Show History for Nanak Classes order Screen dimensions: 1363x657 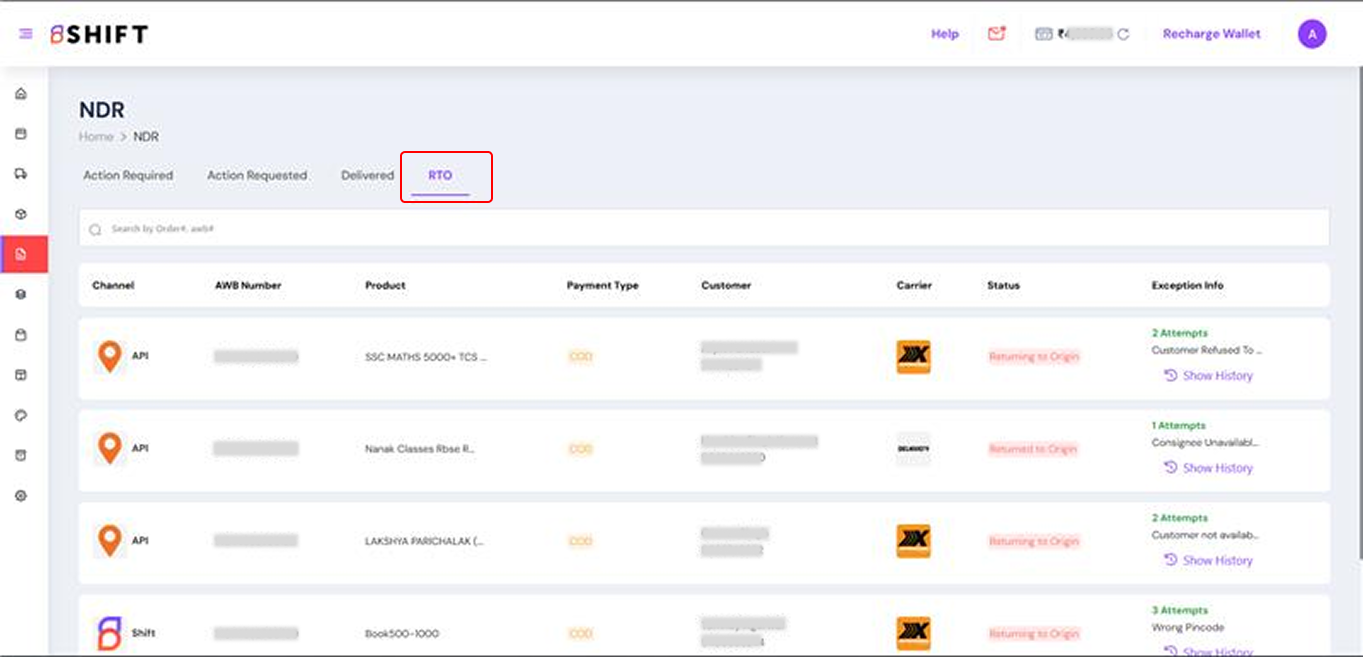coord(1208,468)
